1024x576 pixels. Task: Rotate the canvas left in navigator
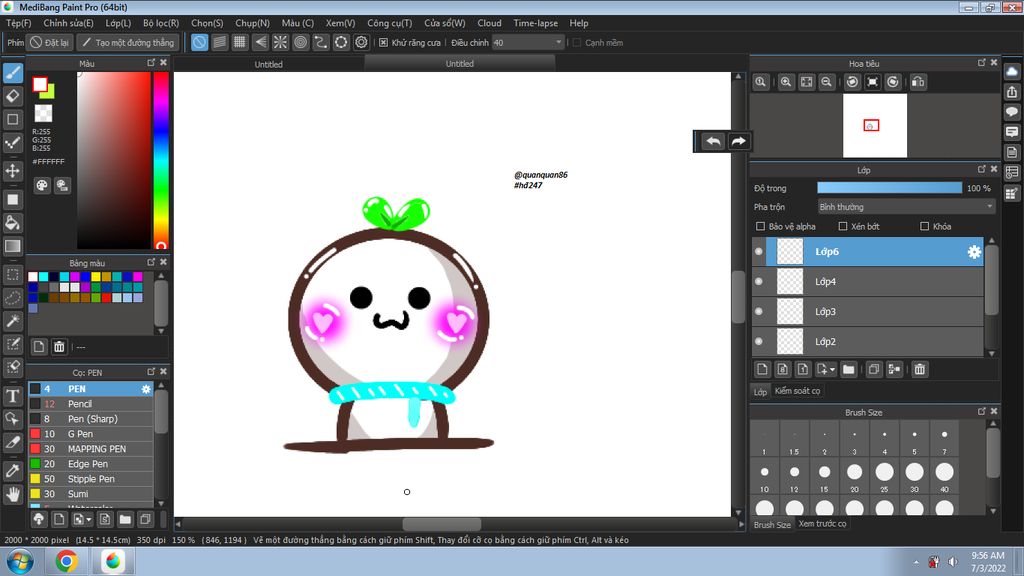point(852,82)
